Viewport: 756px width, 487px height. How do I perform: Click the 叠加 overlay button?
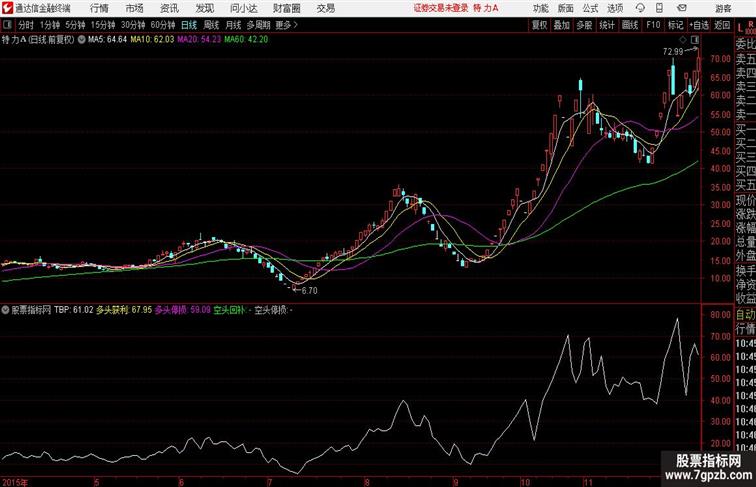click(562, 25)
